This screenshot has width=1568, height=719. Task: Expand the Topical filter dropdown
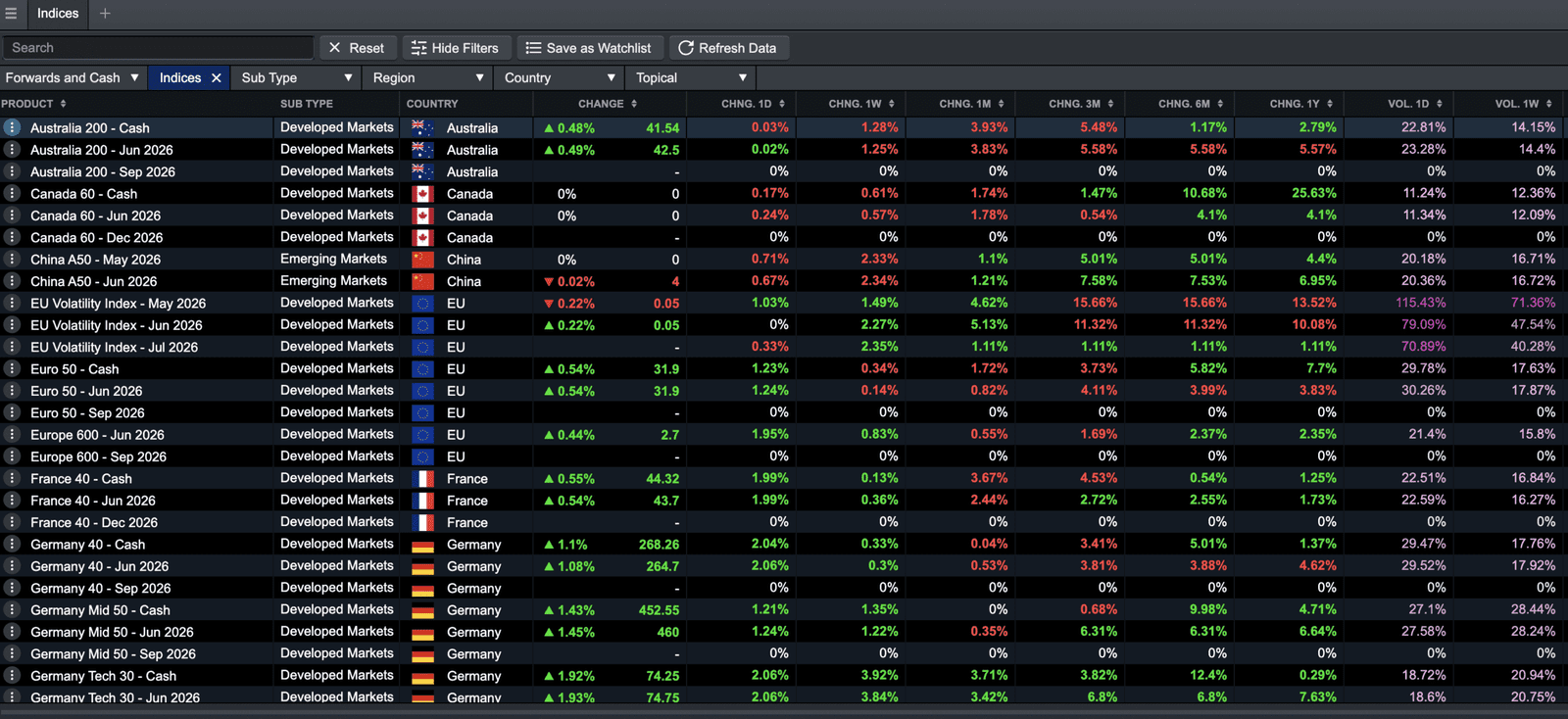coord(691,77)
